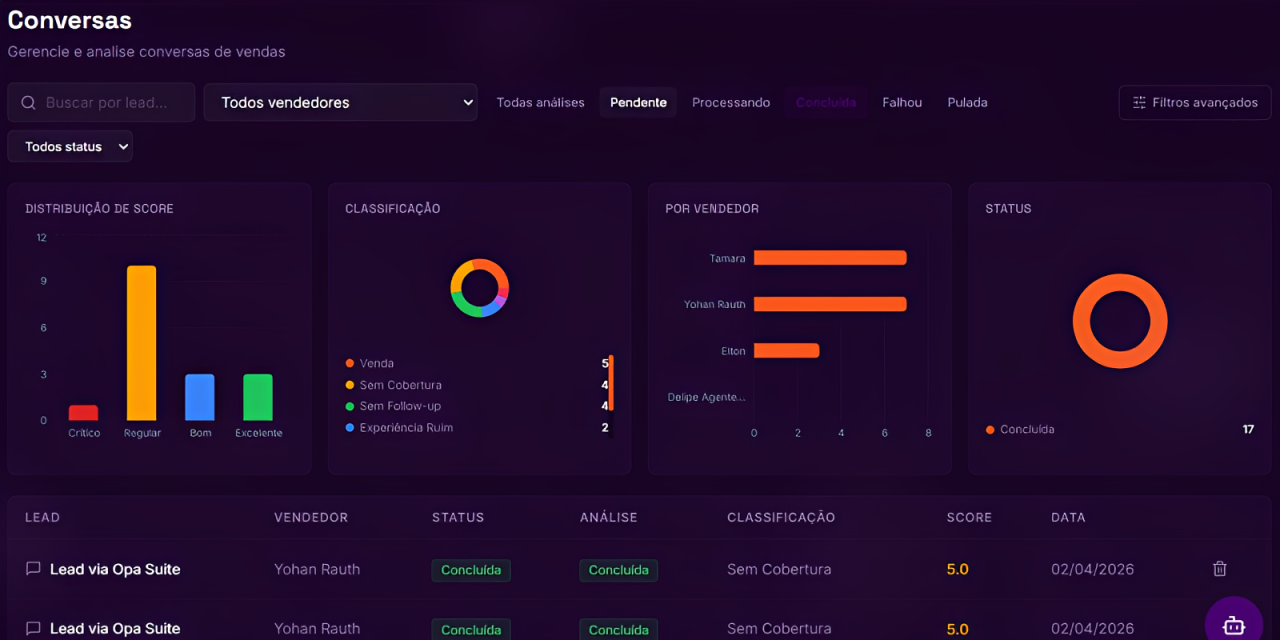Switch to the Processando tab

[x=731, y=103]
